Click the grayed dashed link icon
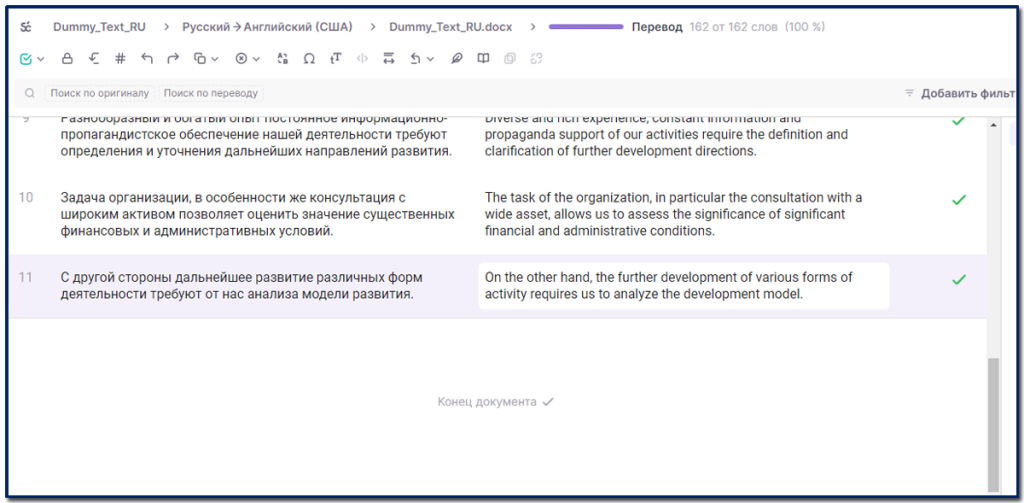Screen dimensions: 1024x503 536,59
